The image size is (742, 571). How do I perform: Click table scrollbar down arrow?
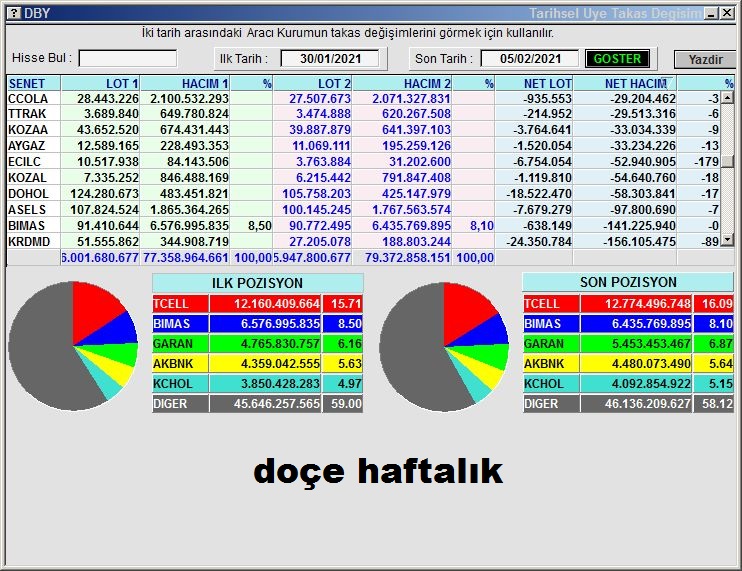pos(727,240)
